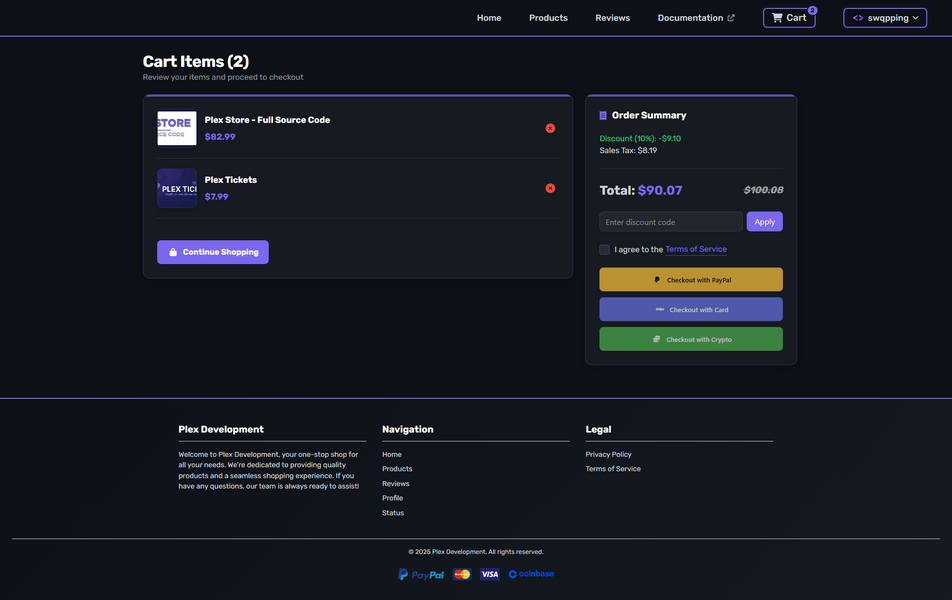Click the Order Summary receipt icon

click(x=603, y=116)
